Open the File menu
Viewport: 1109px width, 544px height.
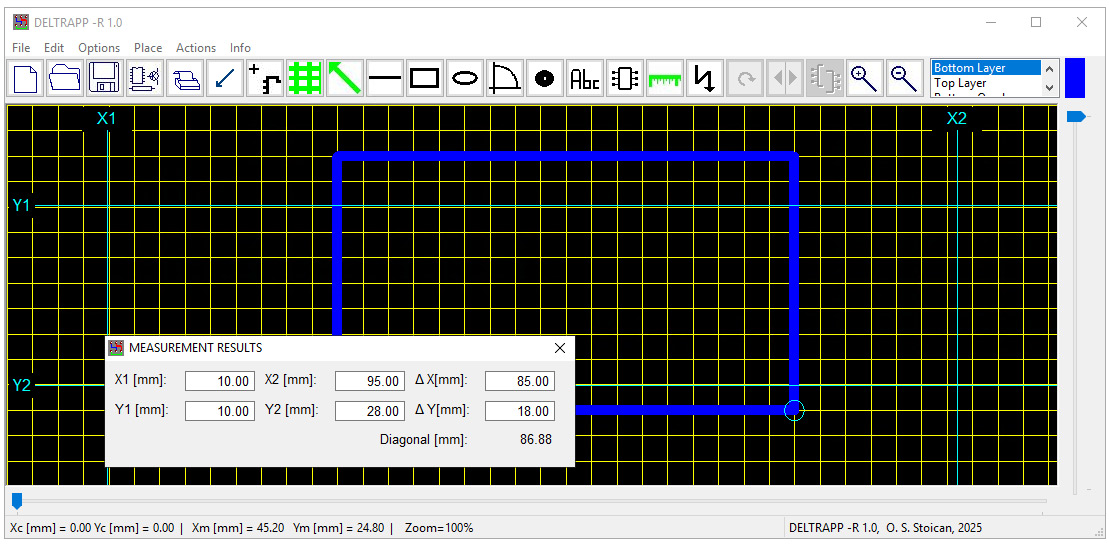click(21, 47)
